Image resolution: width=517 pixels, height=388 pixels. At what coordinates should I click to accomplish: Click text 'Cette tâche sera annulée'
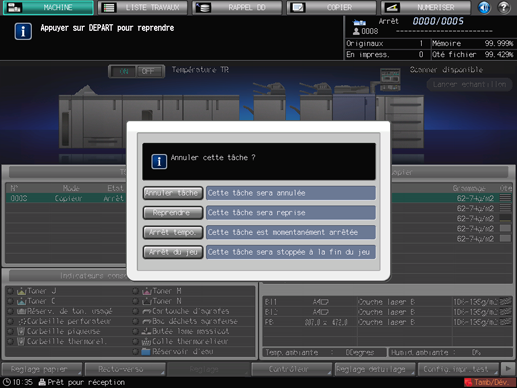click(x=256, y=193)
